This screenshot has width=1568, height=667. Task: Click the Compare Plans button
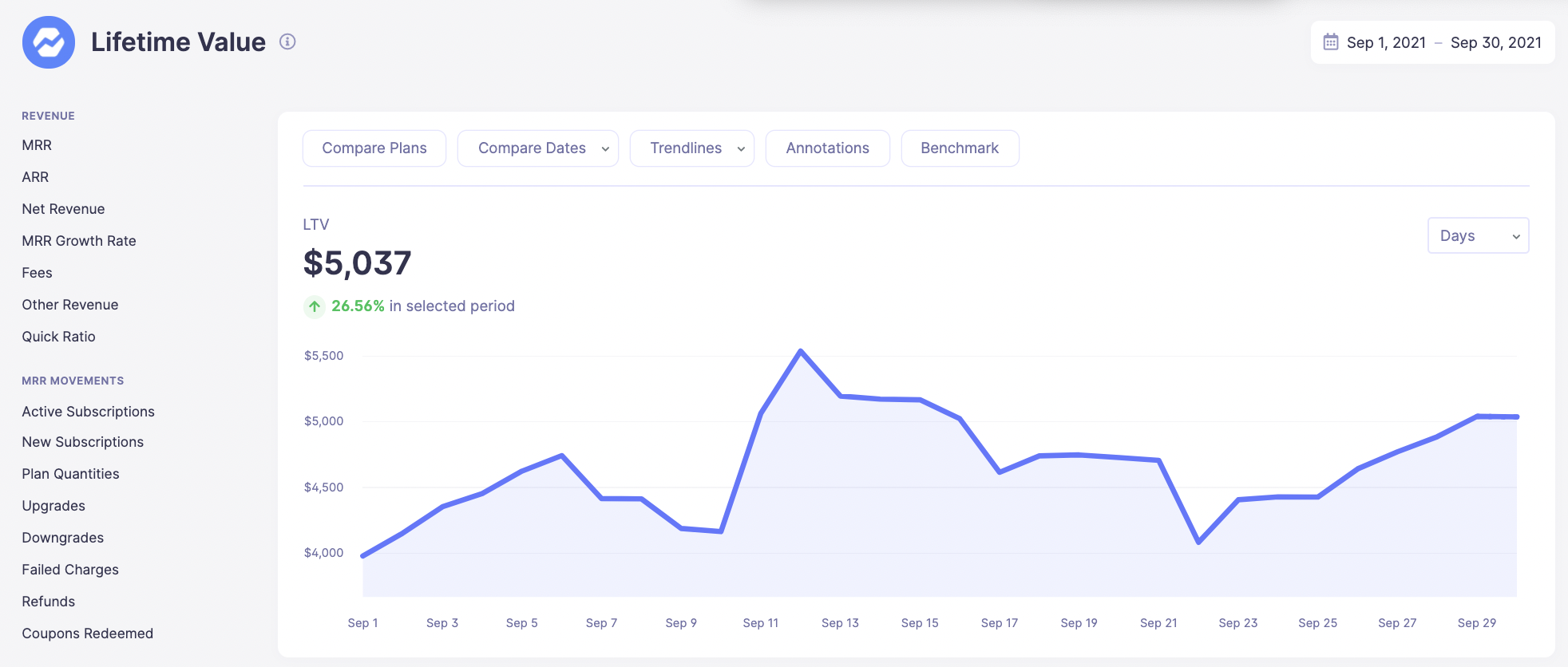(x=374, y=148)
